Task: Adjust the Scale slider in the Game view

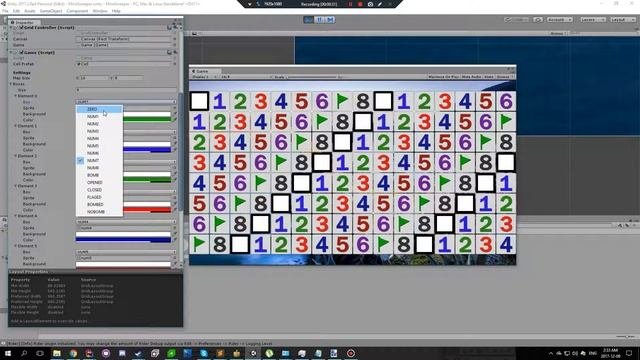Action: click(312, 77)
